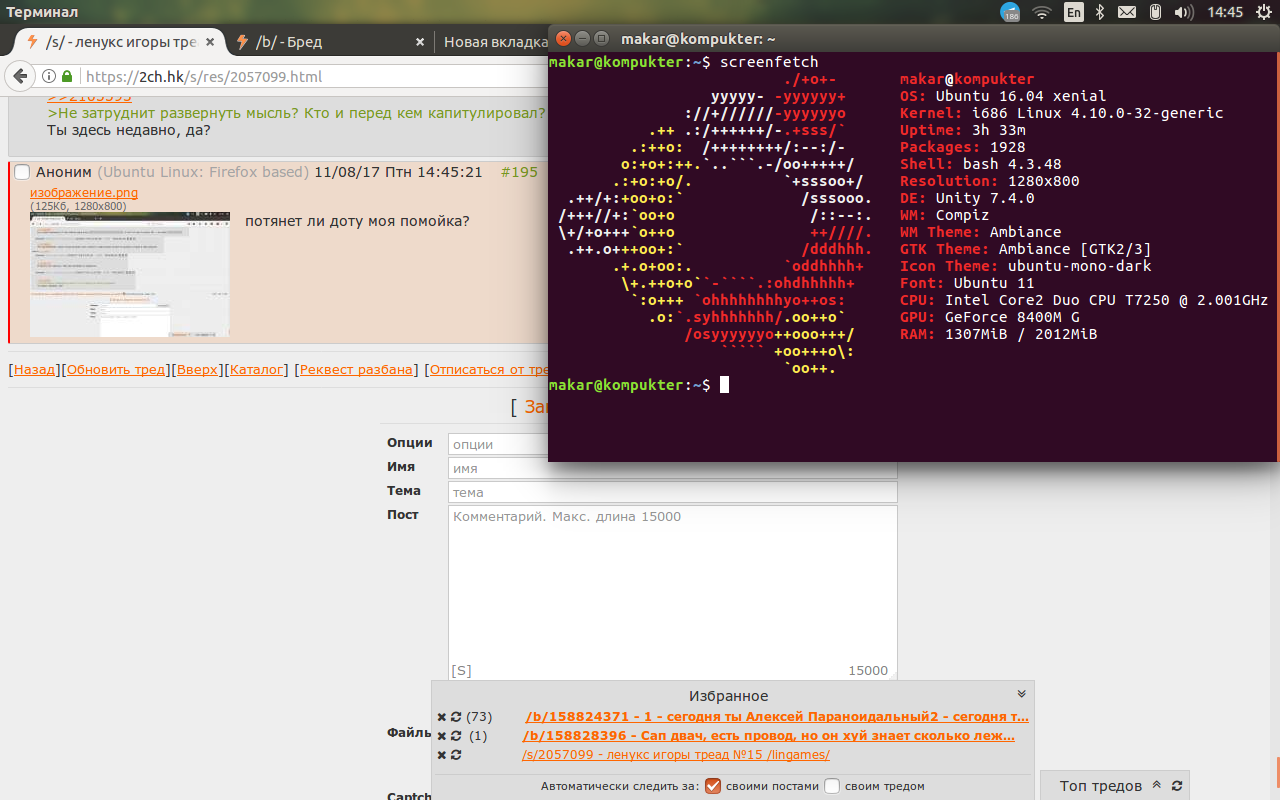Click the Вверх link
1280x800 pixels.
coord(197,369)
